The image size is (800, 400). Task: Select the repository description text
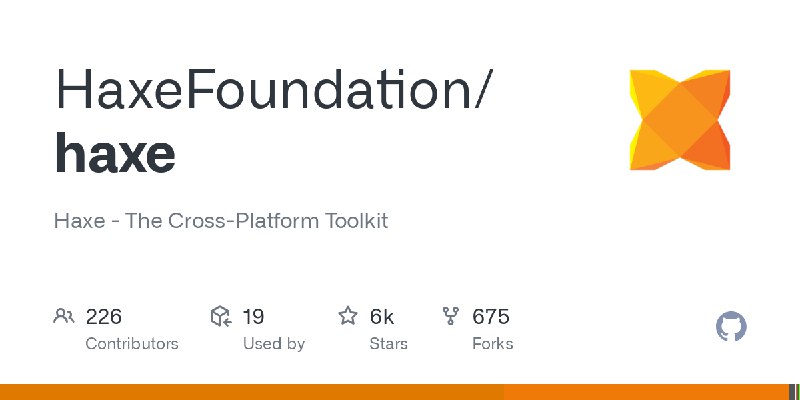[x=221, y=221]
